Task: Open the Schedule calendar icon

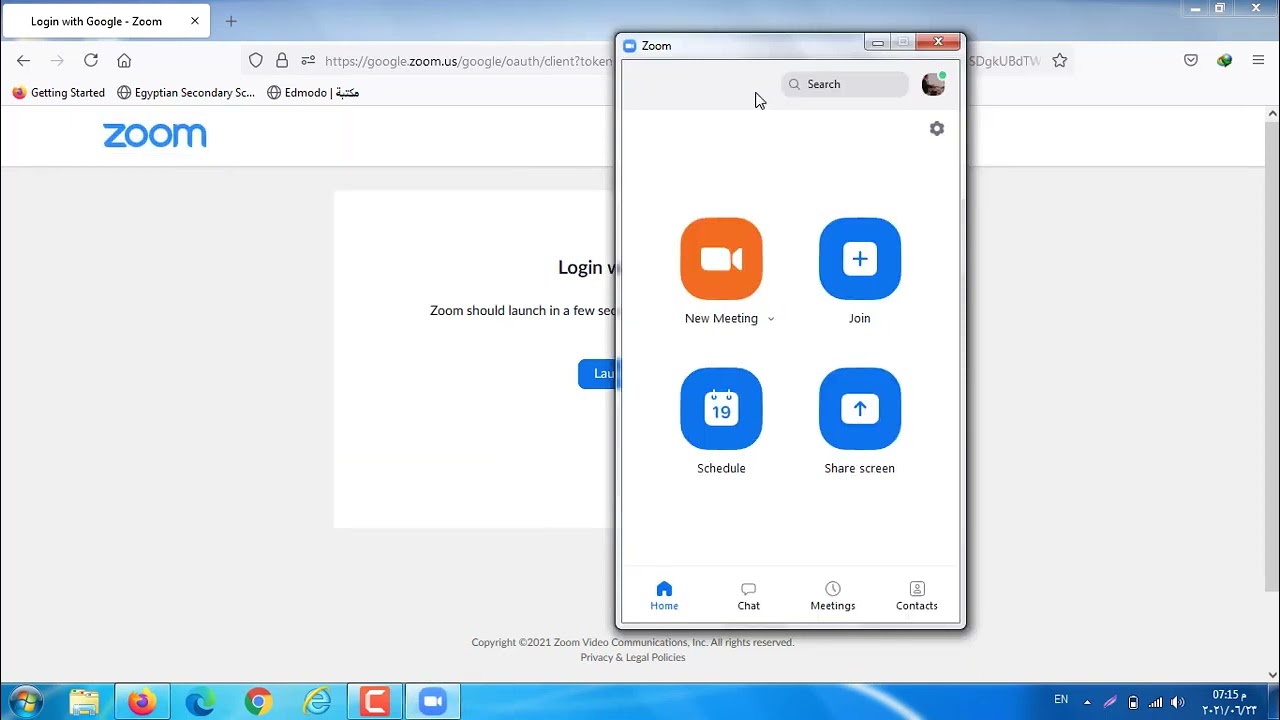Action: point(721,409)
